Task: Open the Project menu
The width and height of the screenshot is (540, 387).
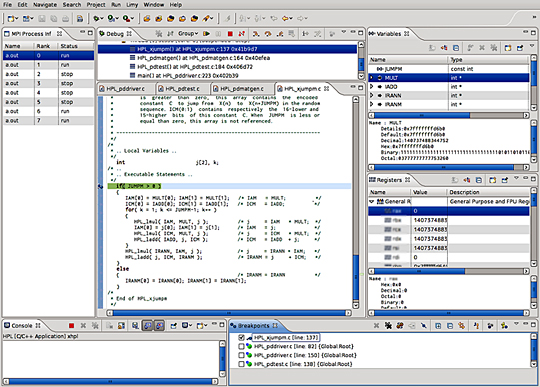Action: (x=96, y=4)
